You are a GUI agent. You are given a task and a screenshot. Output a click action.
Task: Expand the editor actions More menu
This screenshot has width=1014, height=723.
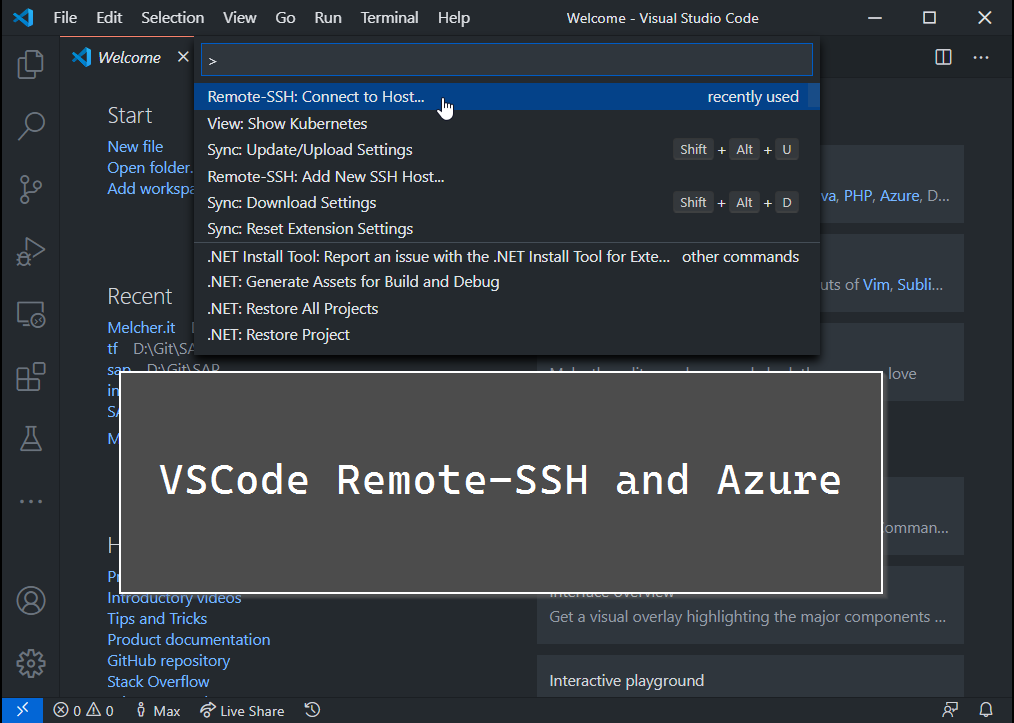pyautogui.click(x=981, y=57)
